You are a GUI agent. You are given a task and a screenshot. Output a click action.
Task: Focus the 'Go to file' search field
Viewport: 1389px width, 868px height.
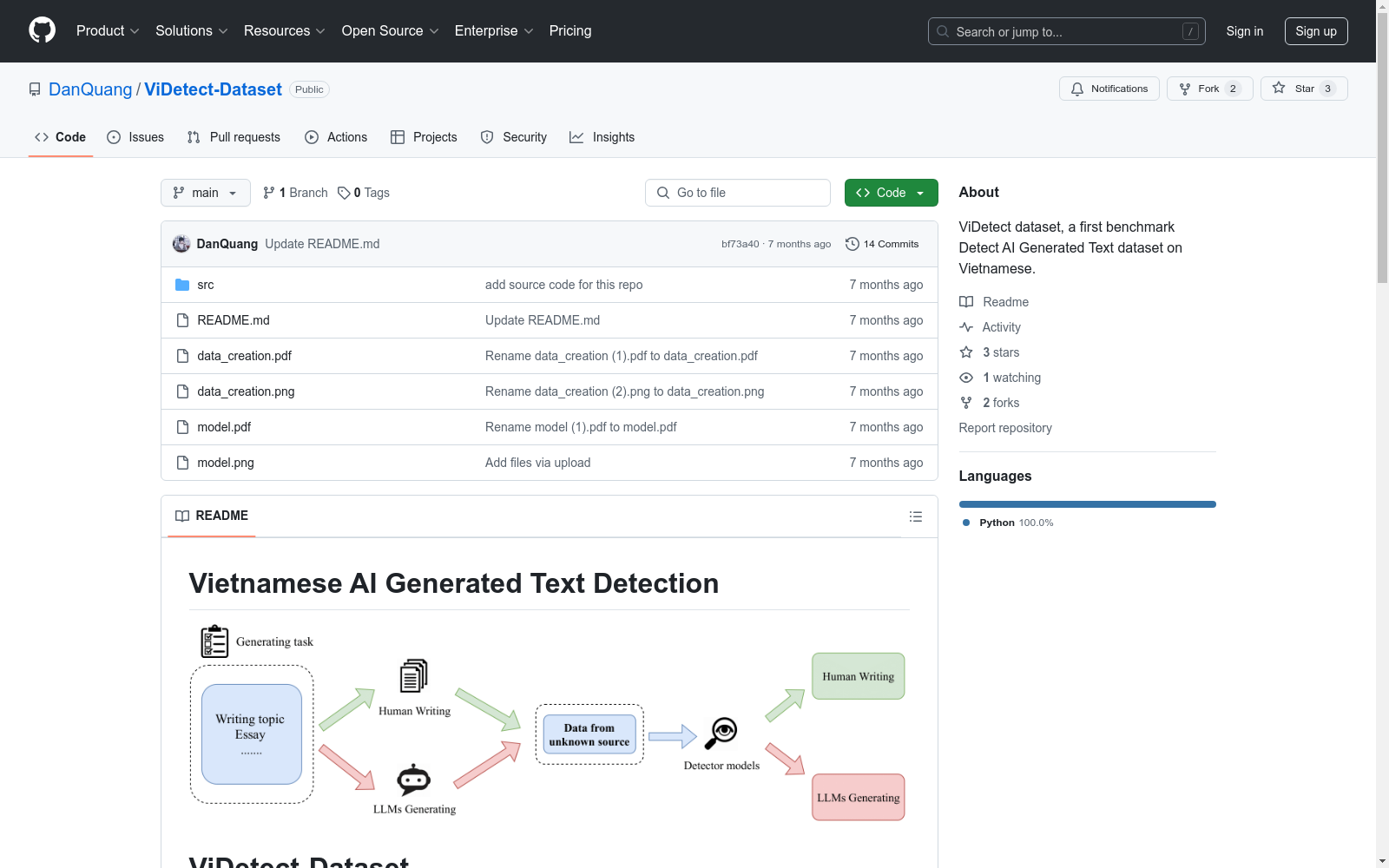738,193
